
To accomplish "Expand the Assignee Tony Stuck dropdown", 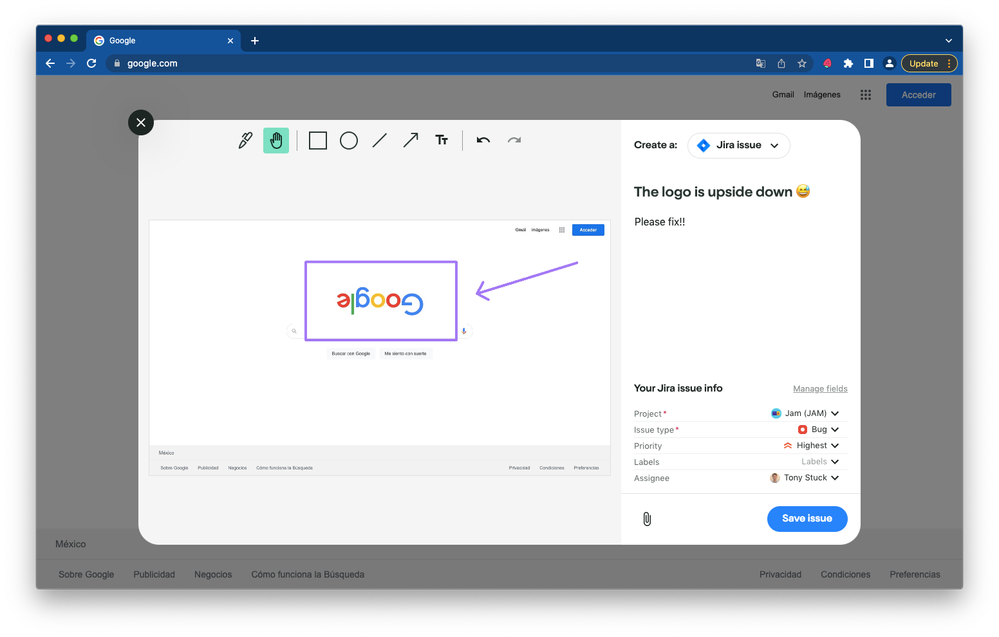I will 805,478.
